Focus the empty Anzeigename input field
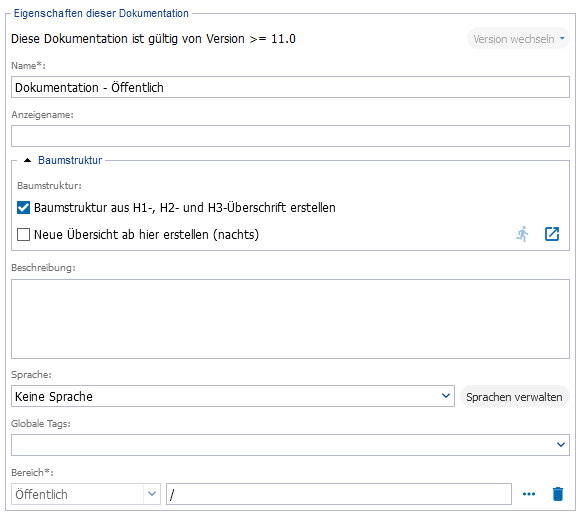The image size is (576, 514). point(290,136)
